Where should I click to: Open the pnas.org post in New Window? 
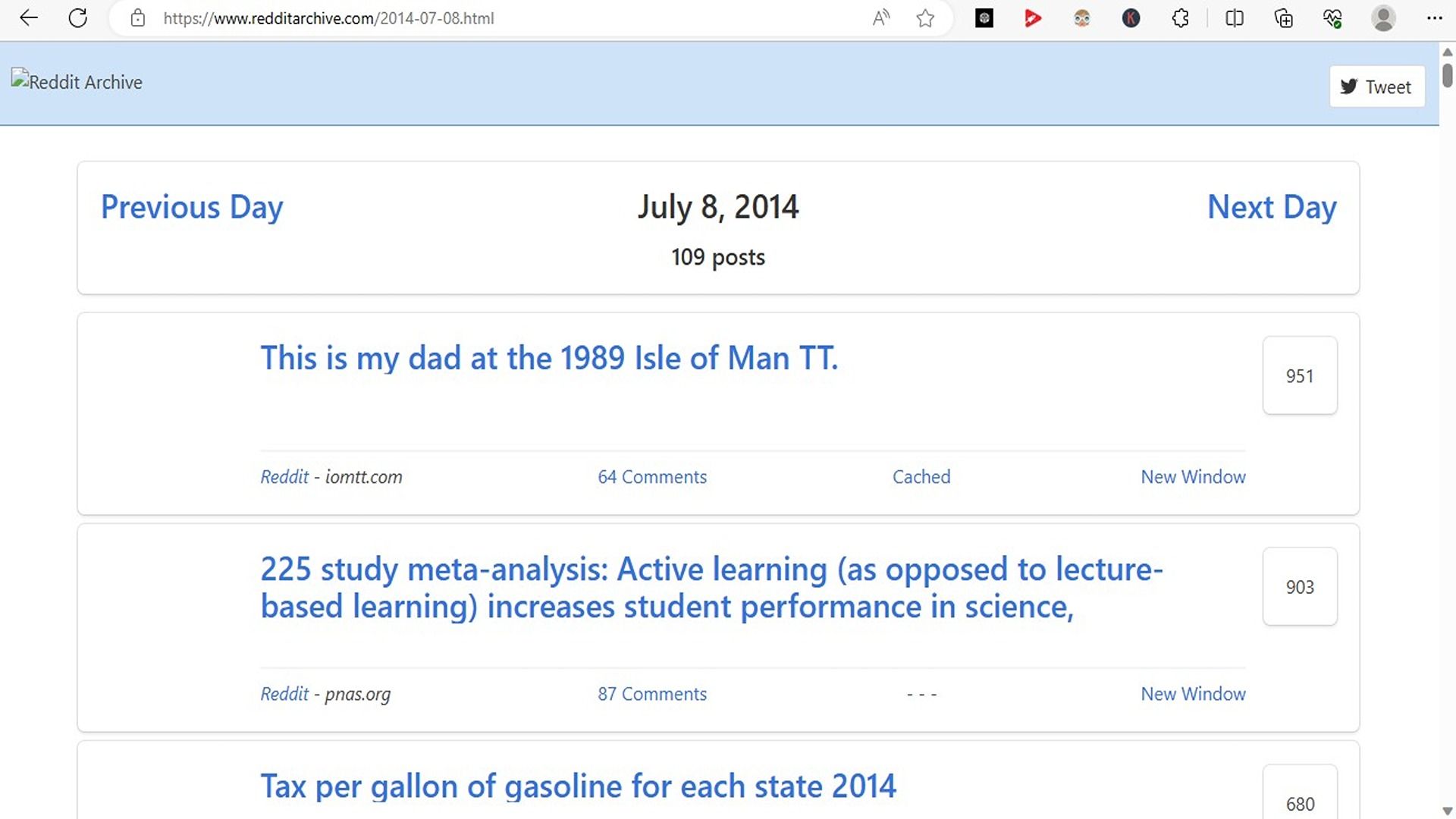[x=1193, y=694]
